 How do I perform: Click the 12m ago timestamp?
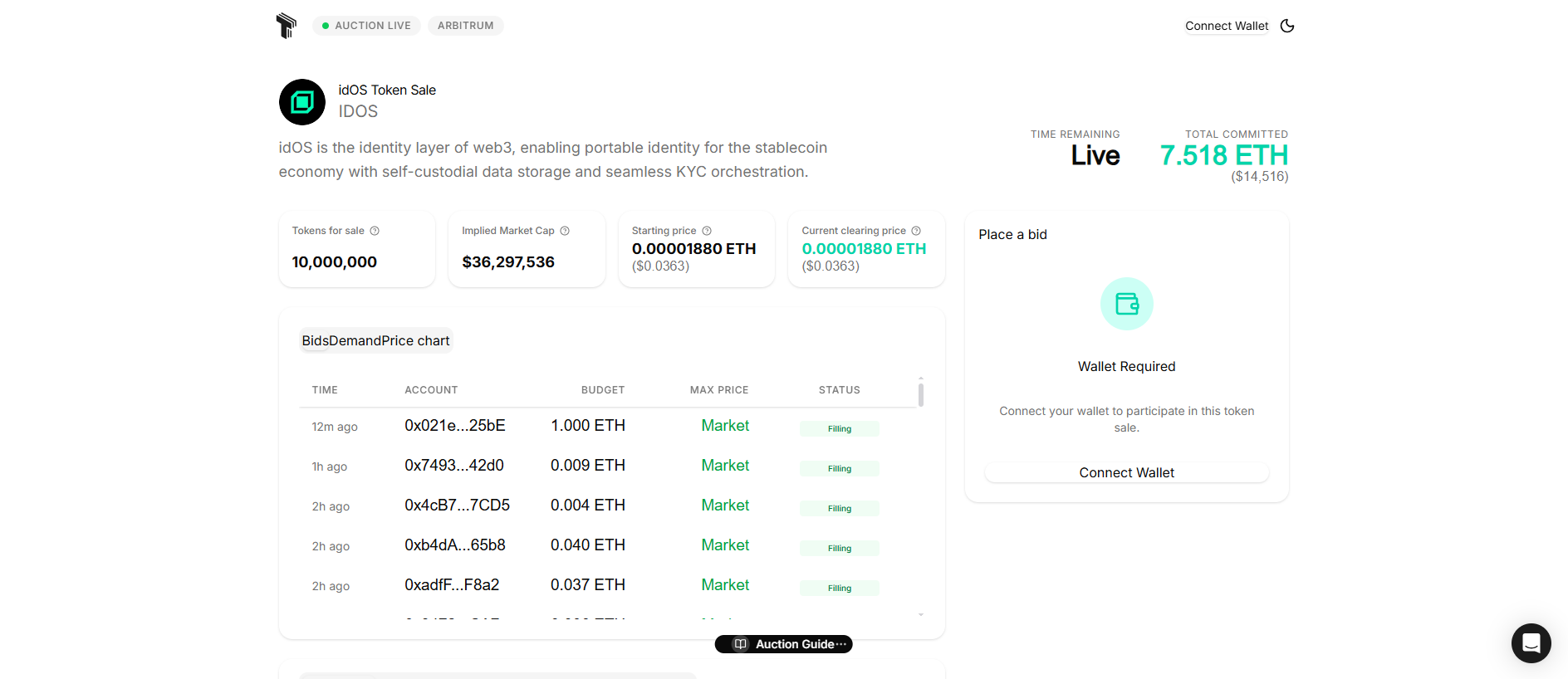pyautogui.click(x=335, y=427)
